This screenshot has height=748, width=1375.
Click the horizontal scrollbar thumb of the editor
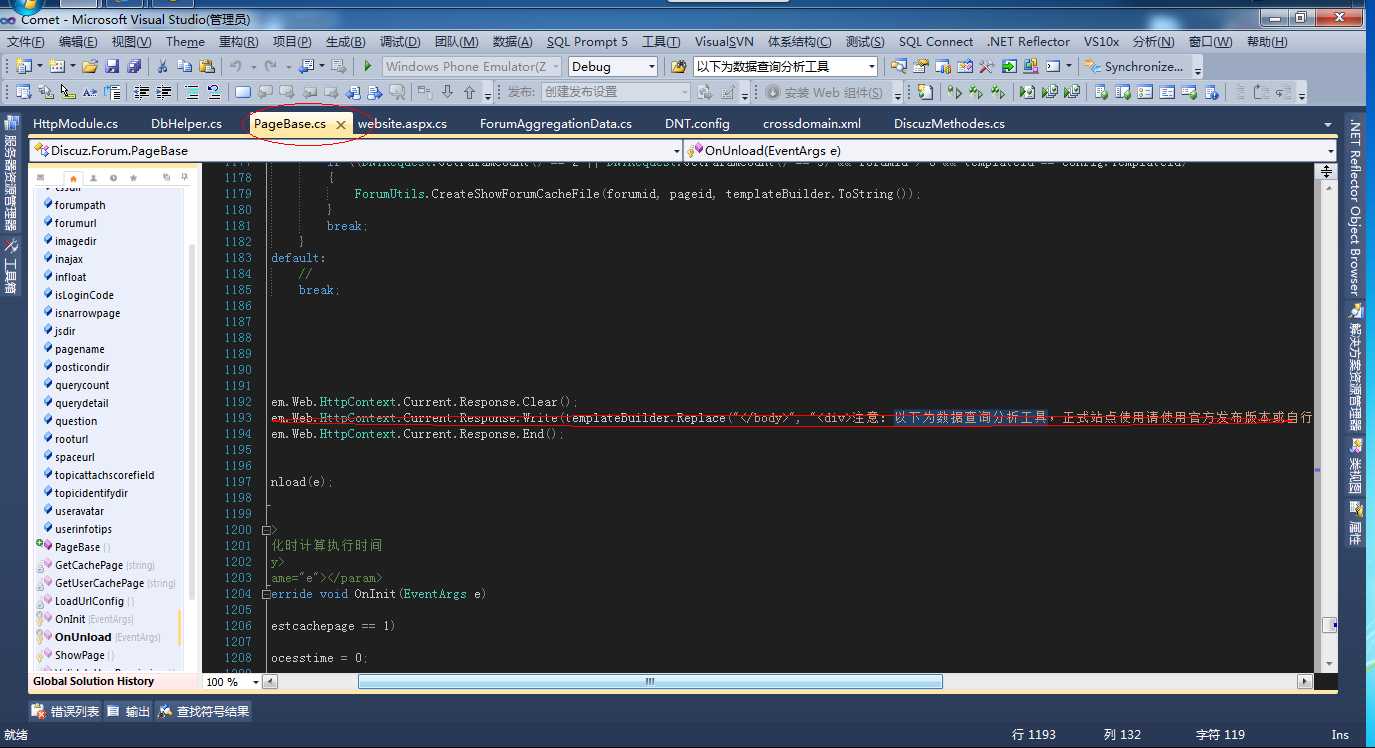[x=650, y=682]
